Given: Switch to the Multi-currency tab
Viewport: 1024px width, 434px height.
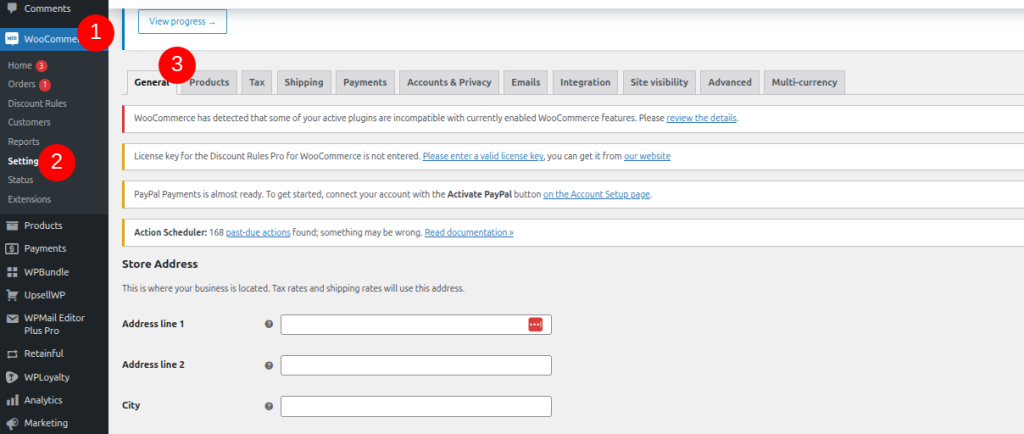Looking at the screenshot, I should [x=804, y=82].
